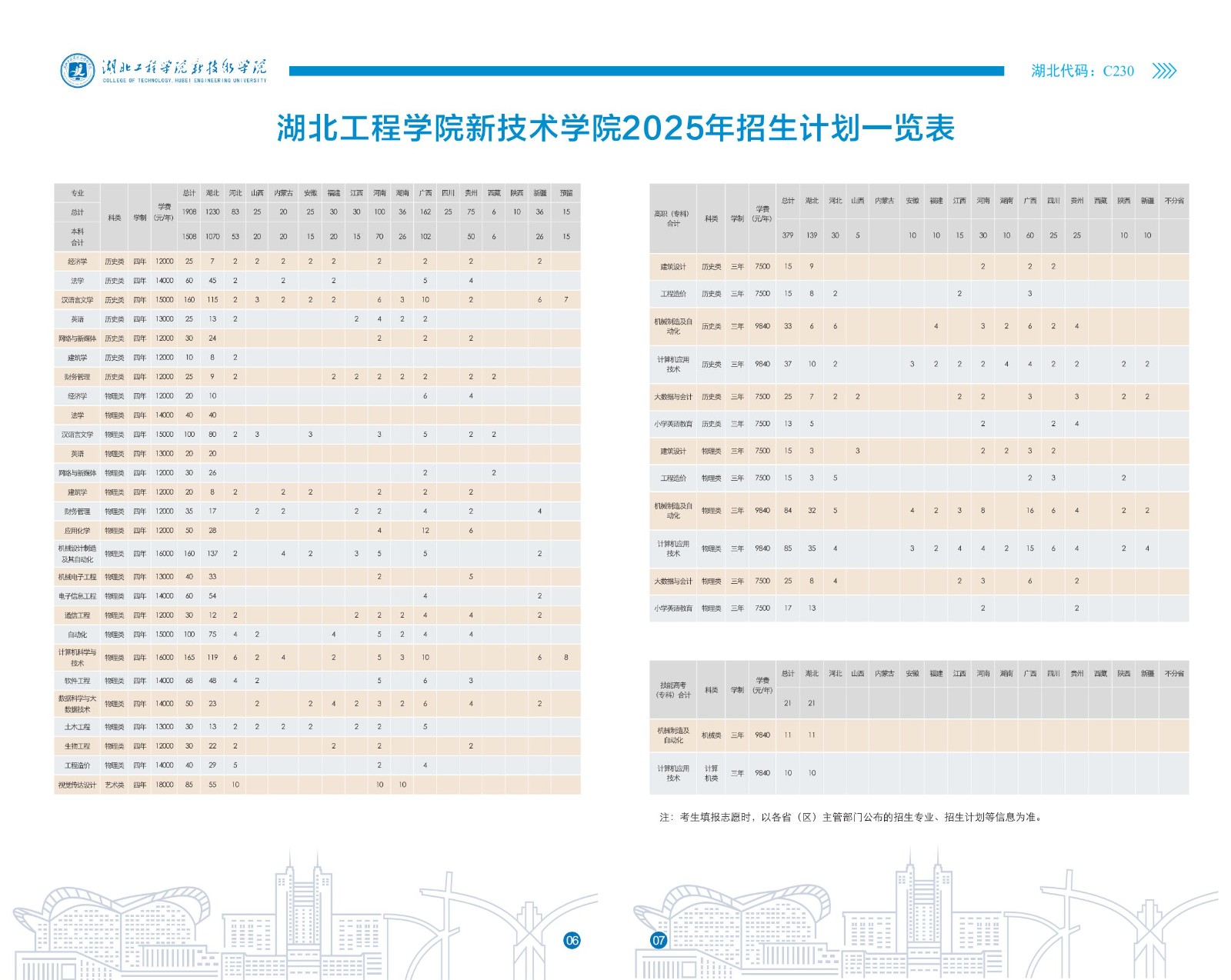The height and width of the screenshot is (980, 1231).
Task: Click the 数据科学与大数据技术 major name
Action: [x=78, y=704]
